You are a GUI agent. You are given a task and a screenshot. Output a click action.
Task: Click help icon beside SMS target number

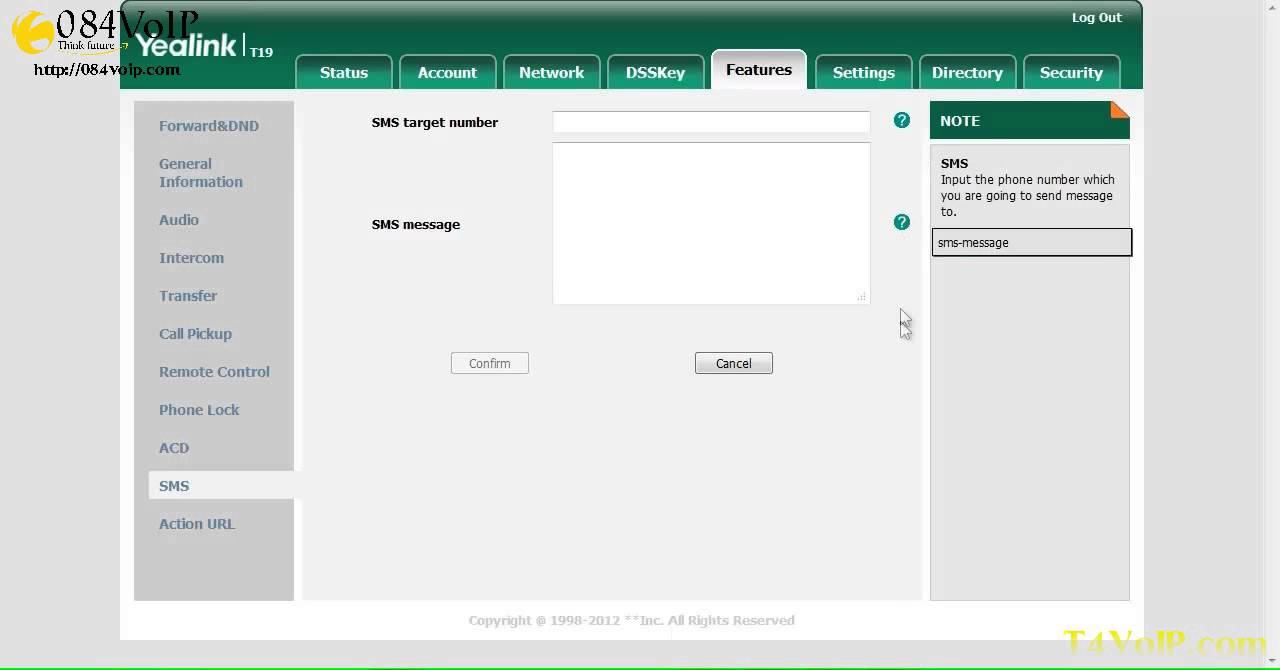pos(901,120)
